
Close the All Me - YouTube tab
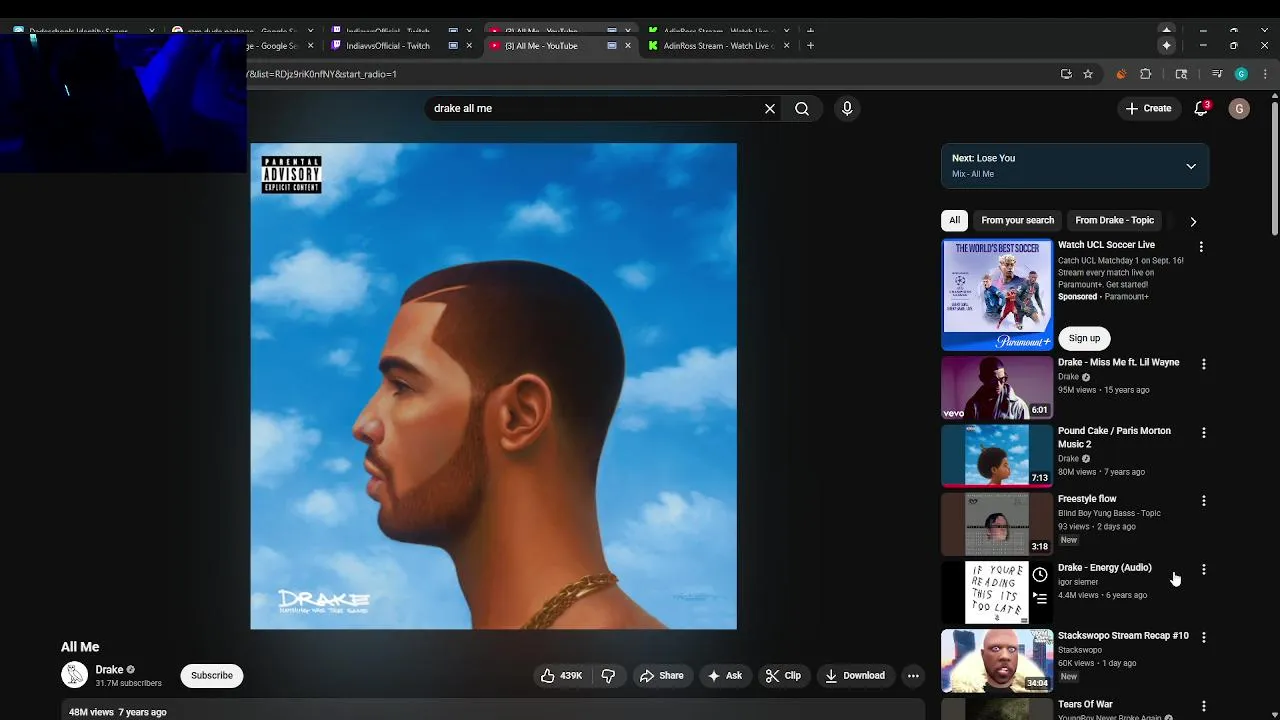[x=628, y=46]
